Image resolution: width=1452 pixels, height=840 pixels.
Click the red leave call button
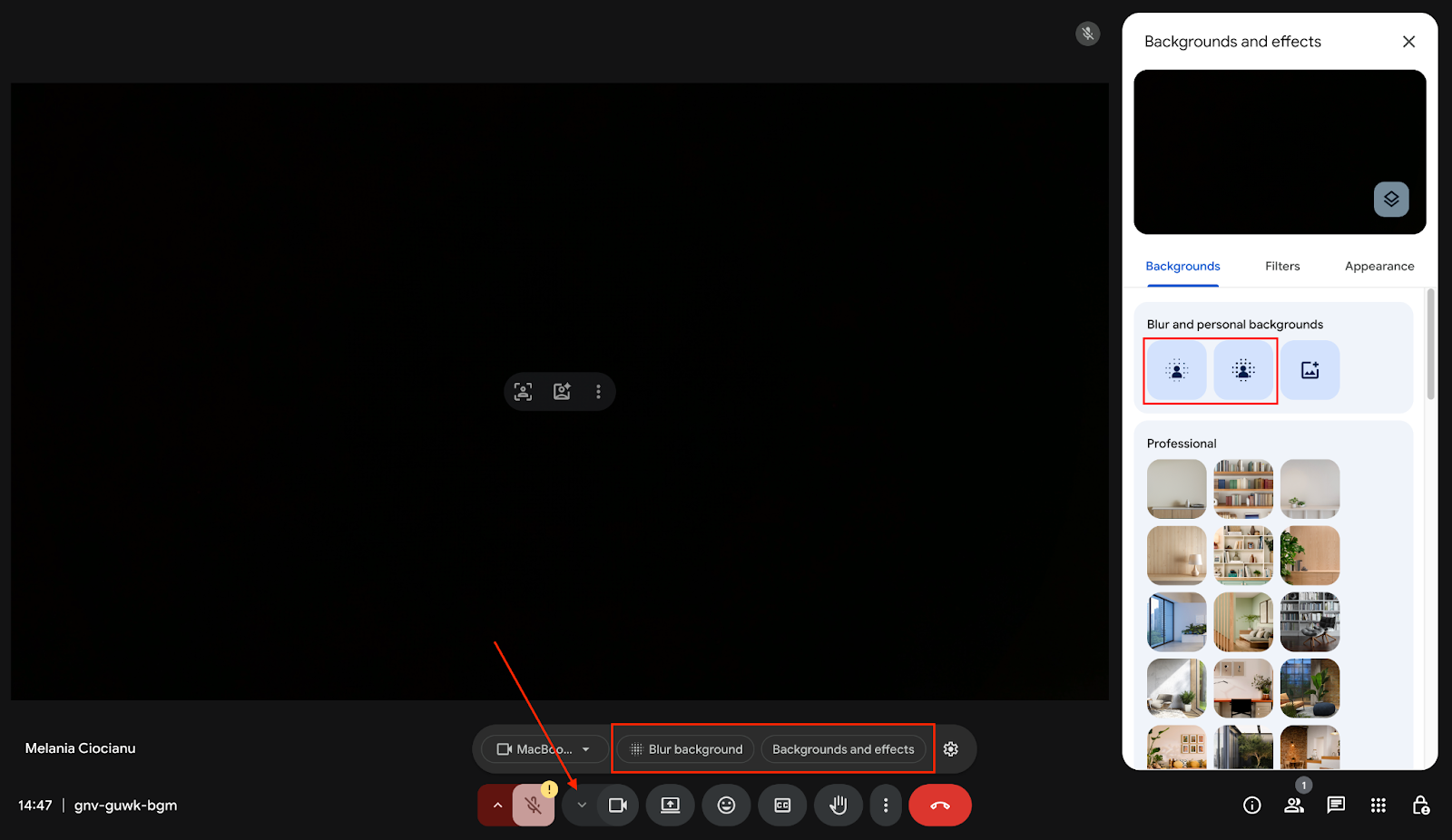coord(939,806)
